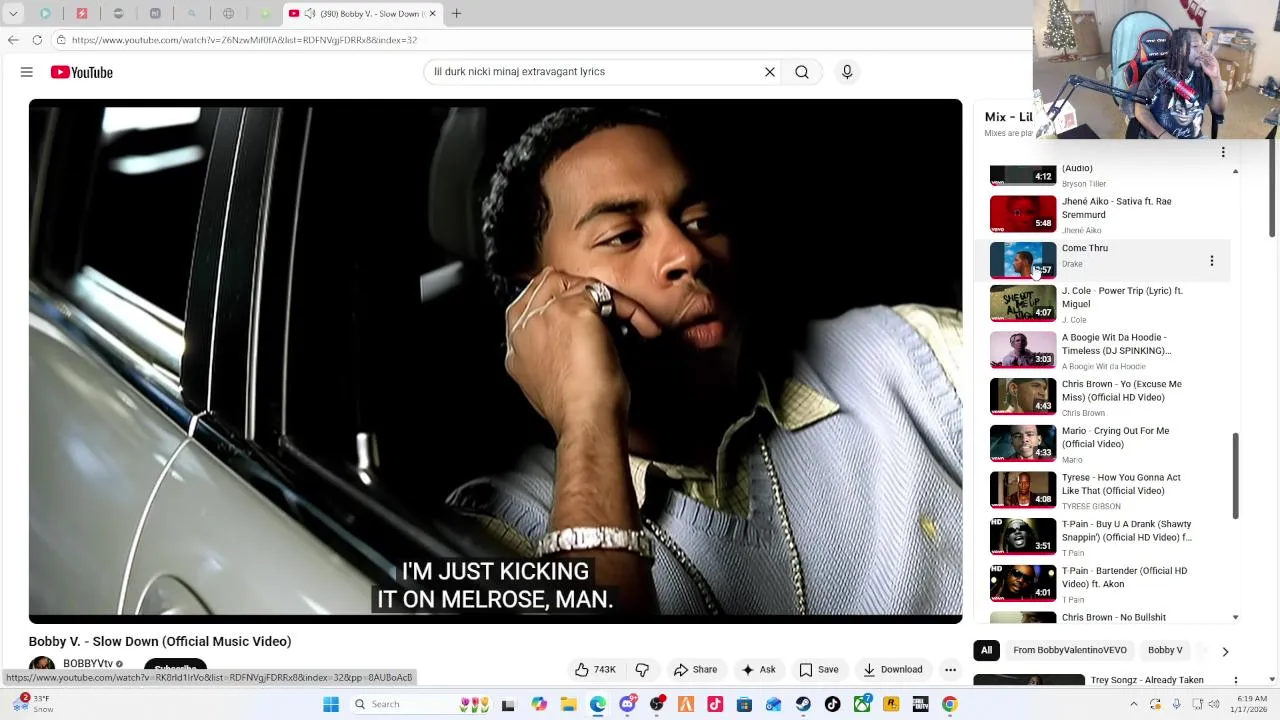Clear the search box with the X
The height and width of the screenshot is (720, 1280).
(770, 72)
